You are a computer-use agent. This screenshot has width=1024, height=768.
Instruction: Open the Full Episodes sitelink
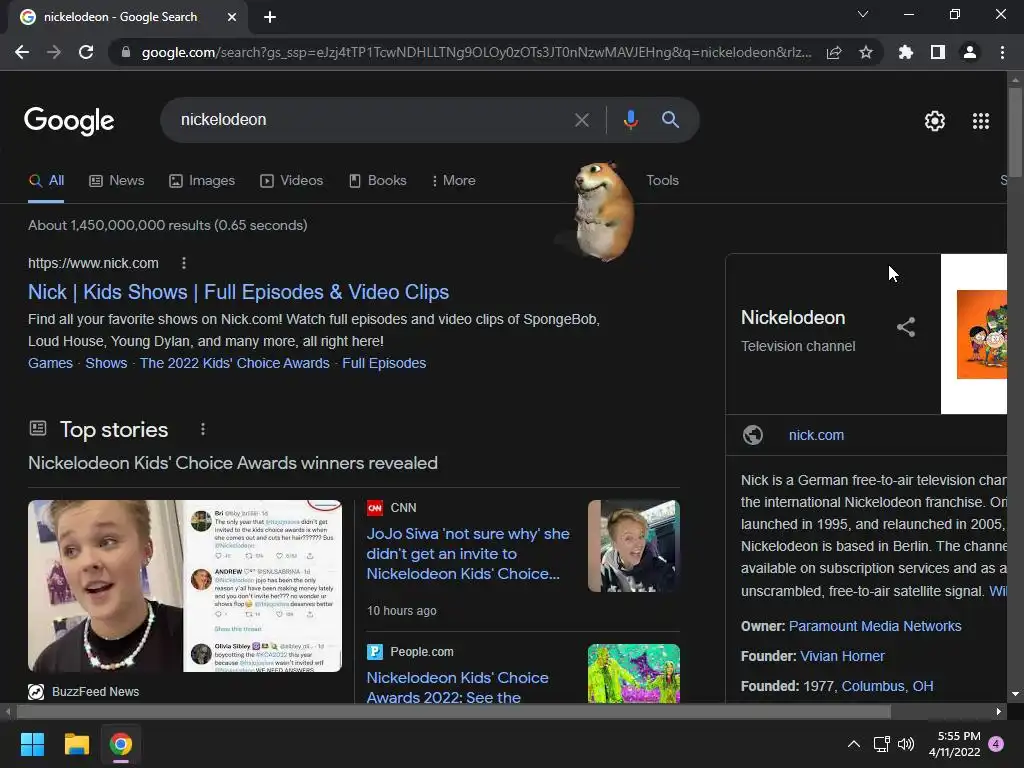click(384, 363)
